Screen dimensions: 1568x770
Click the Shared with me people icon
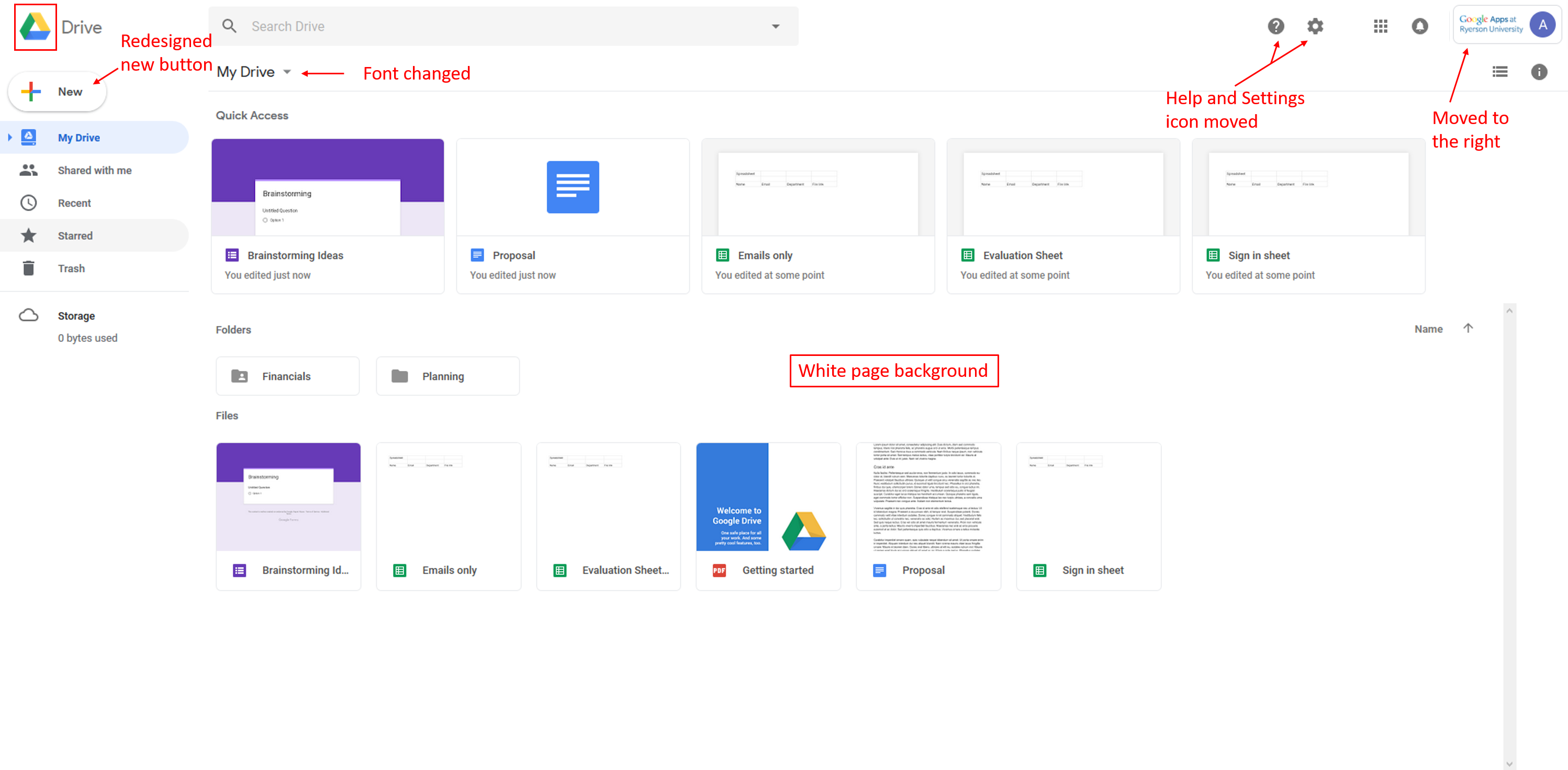29,171
